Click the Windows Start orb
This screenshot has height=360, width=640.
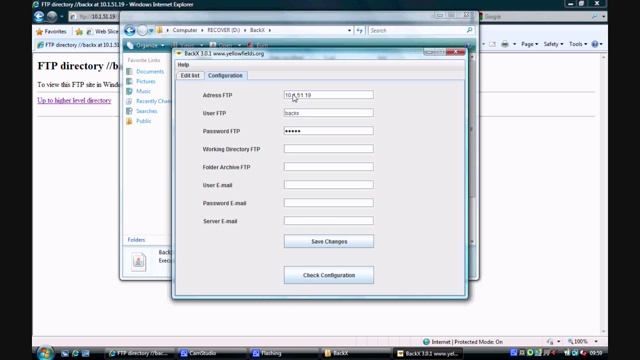coord(44,353)
